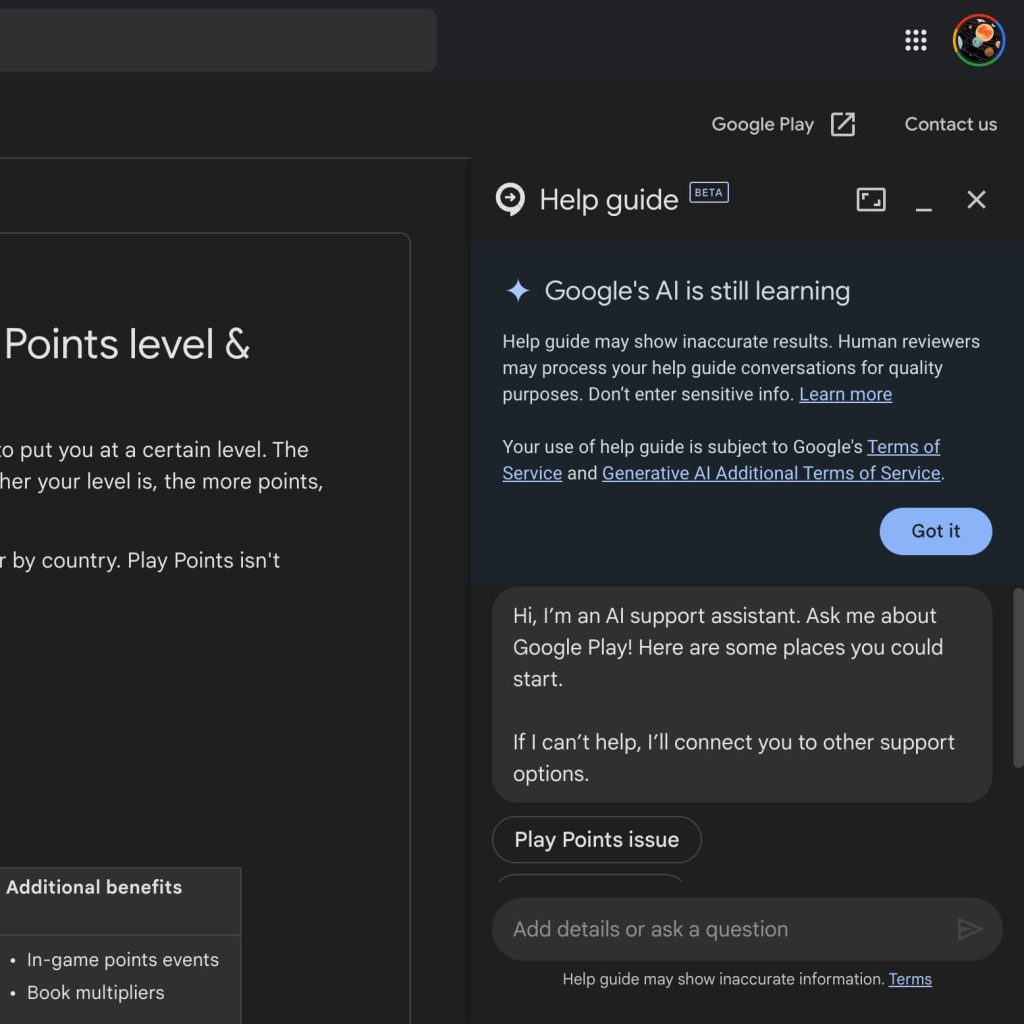The image size is (1024, 1024).
Task: Open the Google apps grid
Action: [x=915, y=40]
